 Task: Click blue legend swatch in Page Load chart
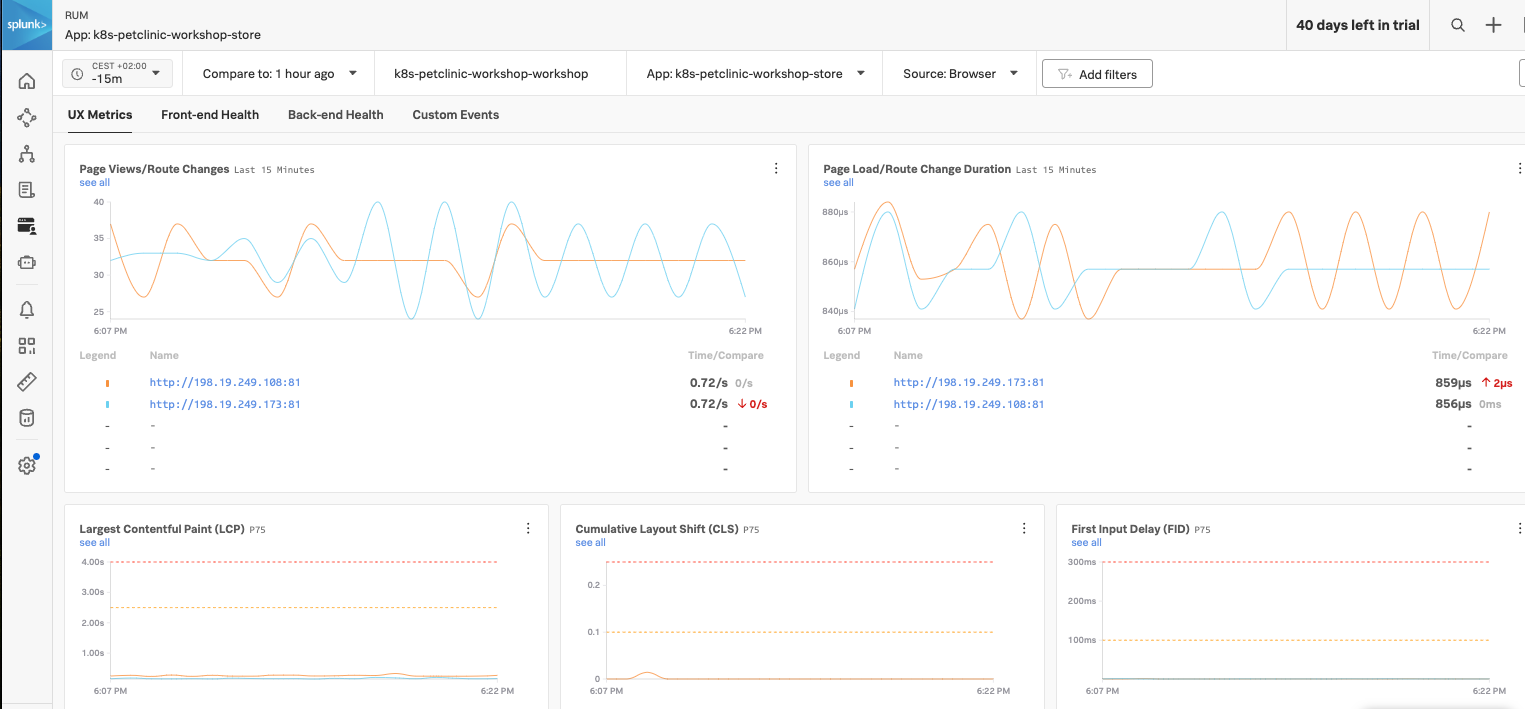coord(851,405)
